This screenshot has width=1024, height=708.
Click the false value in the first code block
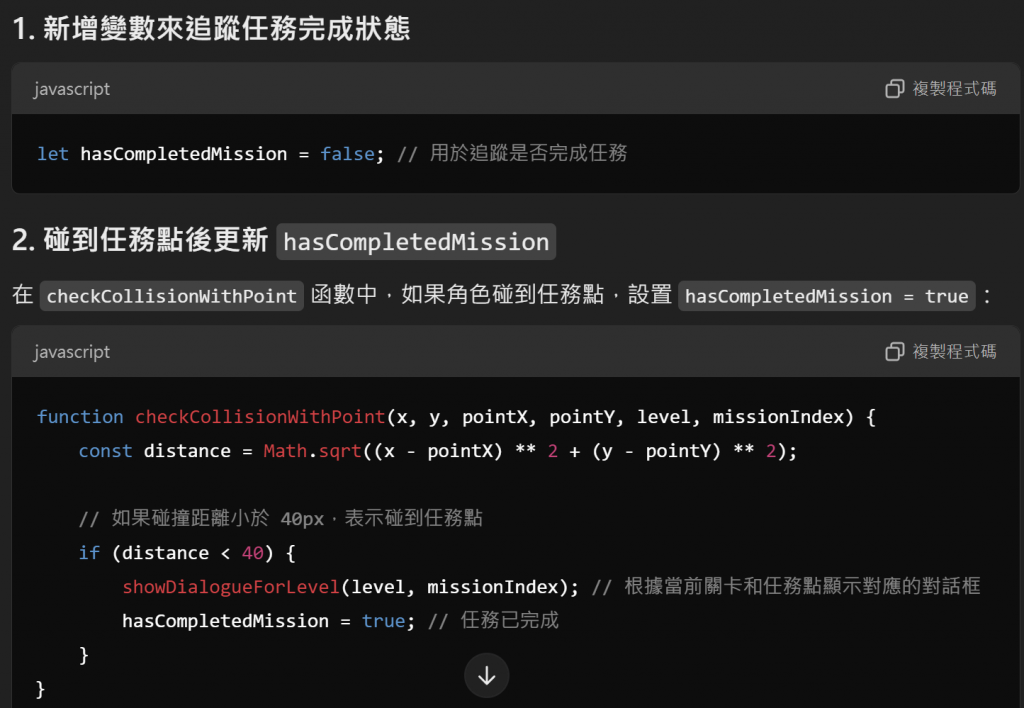click(347, 153)
